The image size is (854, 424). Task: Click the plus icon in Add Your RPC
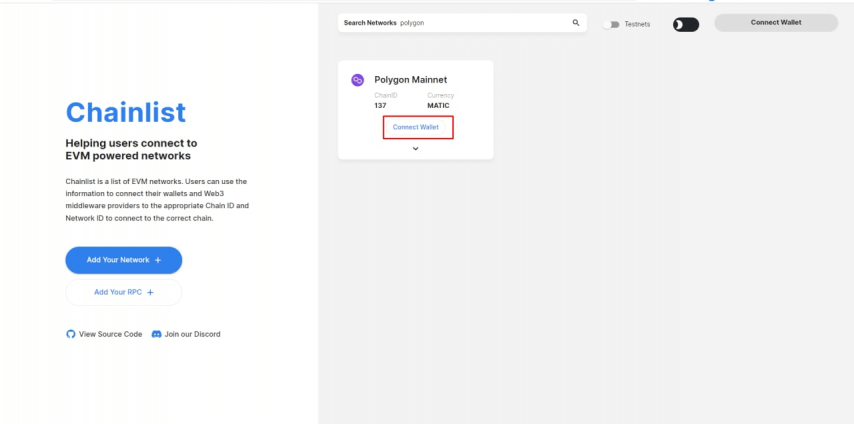coord(150,292)
